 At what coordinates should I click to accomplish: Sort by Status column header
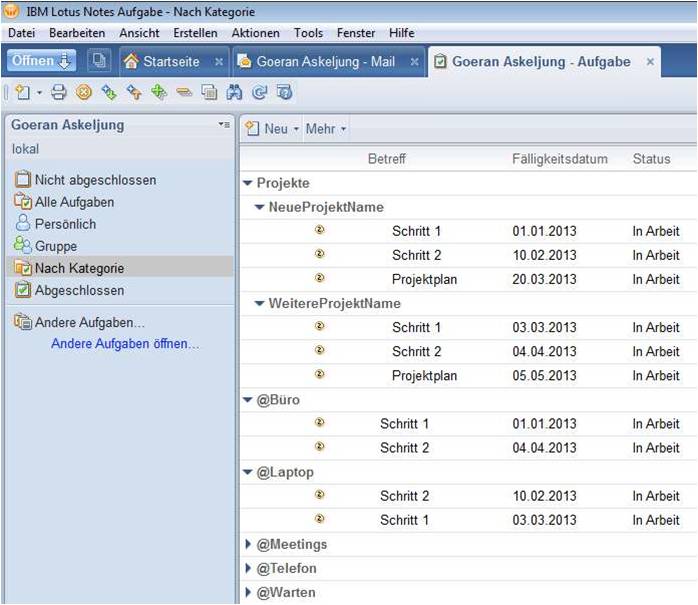coord(651,159)
